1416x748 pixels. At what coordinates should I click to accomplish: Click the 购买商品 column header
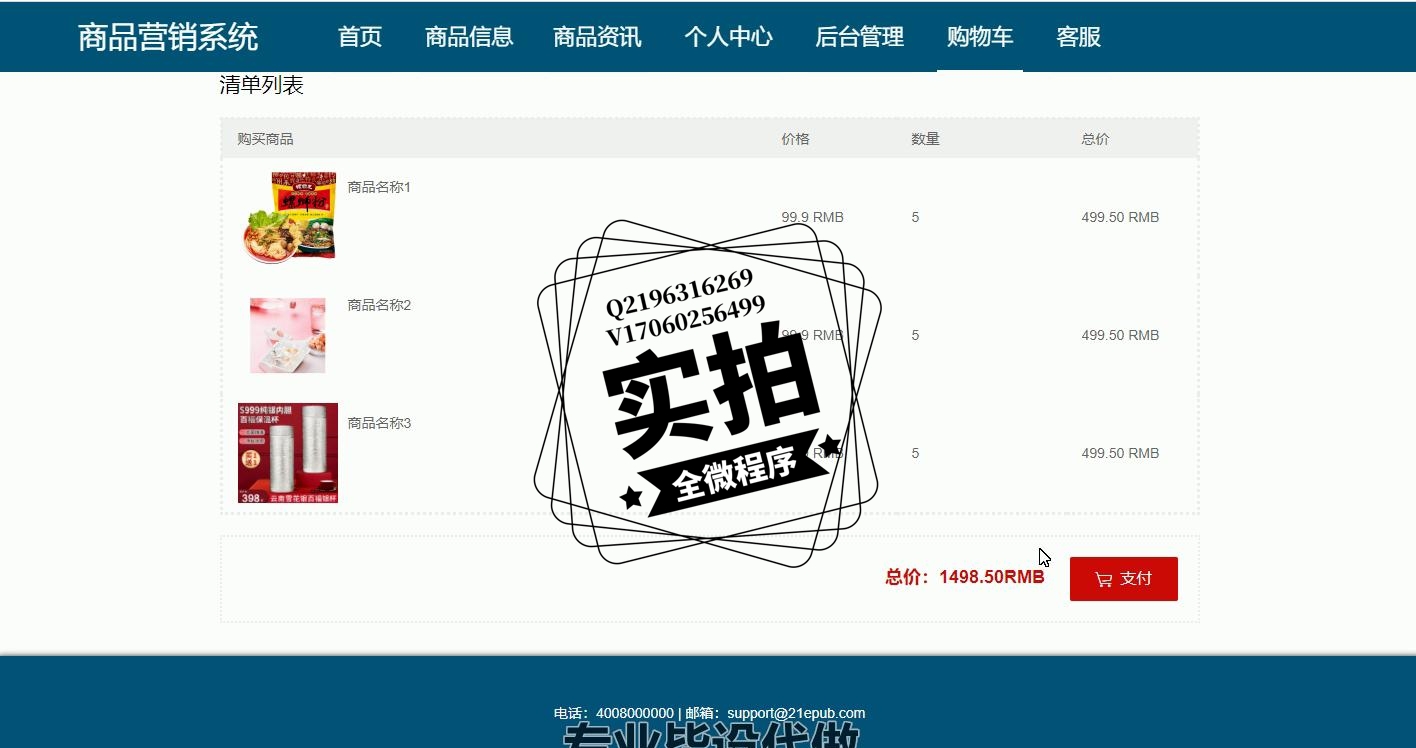(x=265, y=139)
